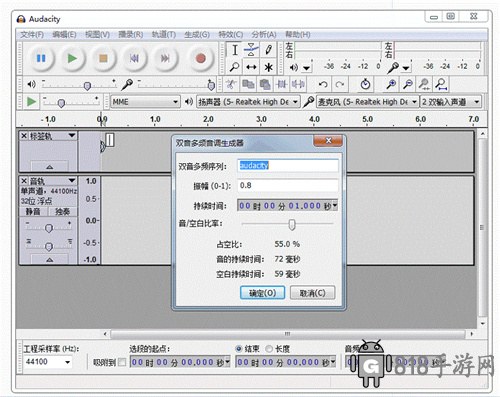The width and height of the screenshot is (500, 397).
Task: Click the 音/空白比率 slider handle
Action: click(292, 224)
